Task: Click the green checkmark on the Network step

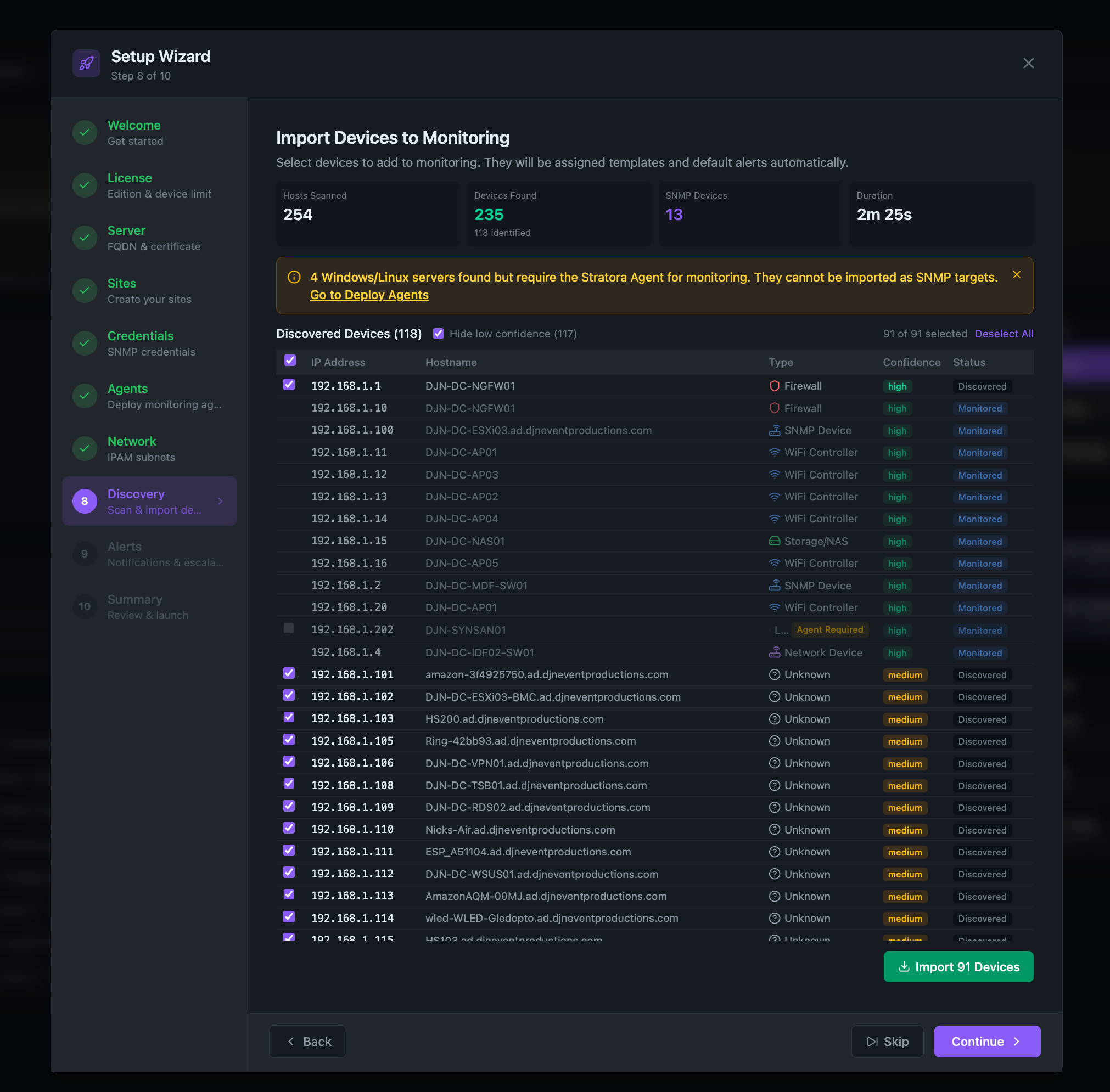Action: coord(85,448)
